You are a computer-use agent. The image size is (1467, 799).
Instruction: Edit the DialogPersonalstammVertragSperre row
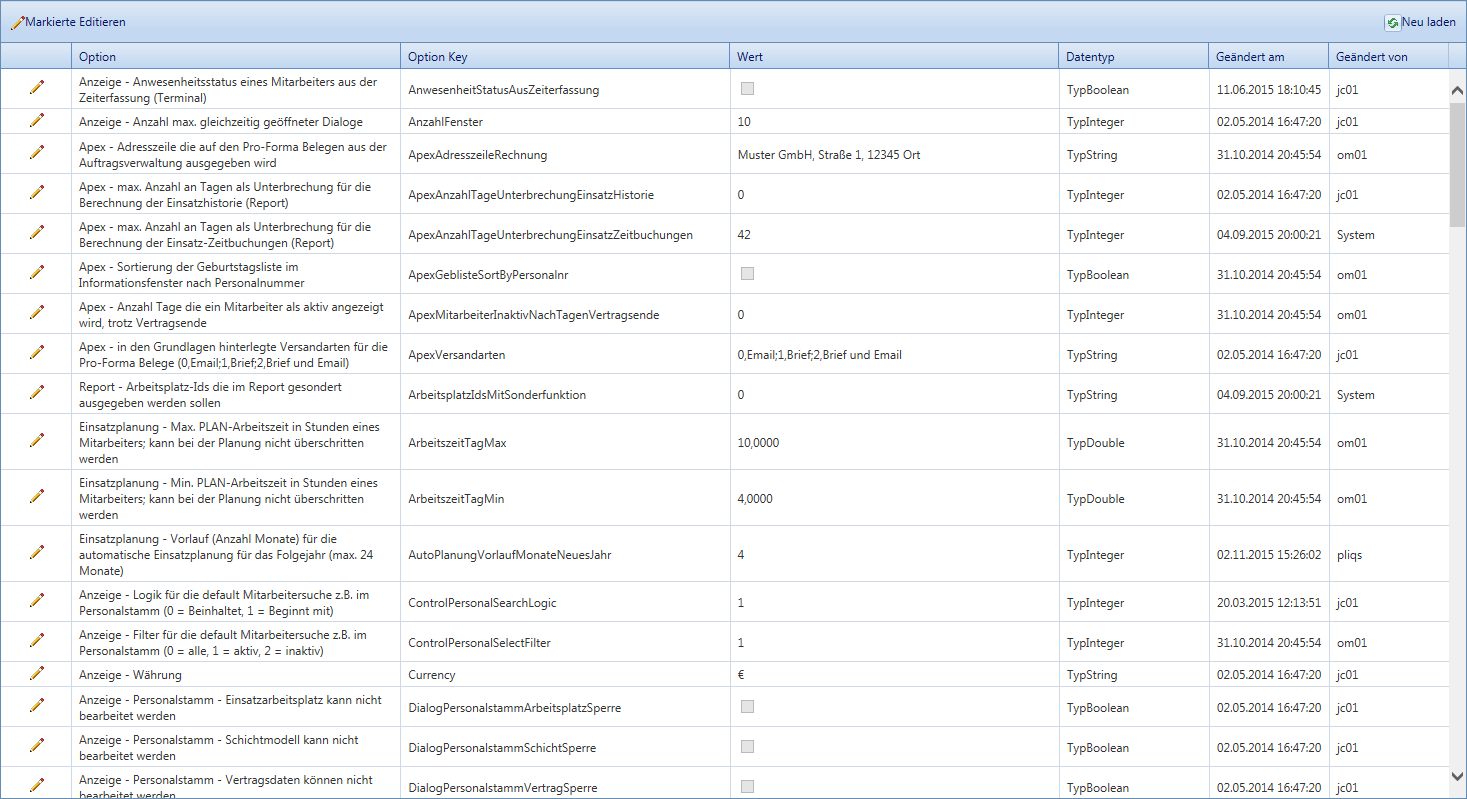point(37,786)
